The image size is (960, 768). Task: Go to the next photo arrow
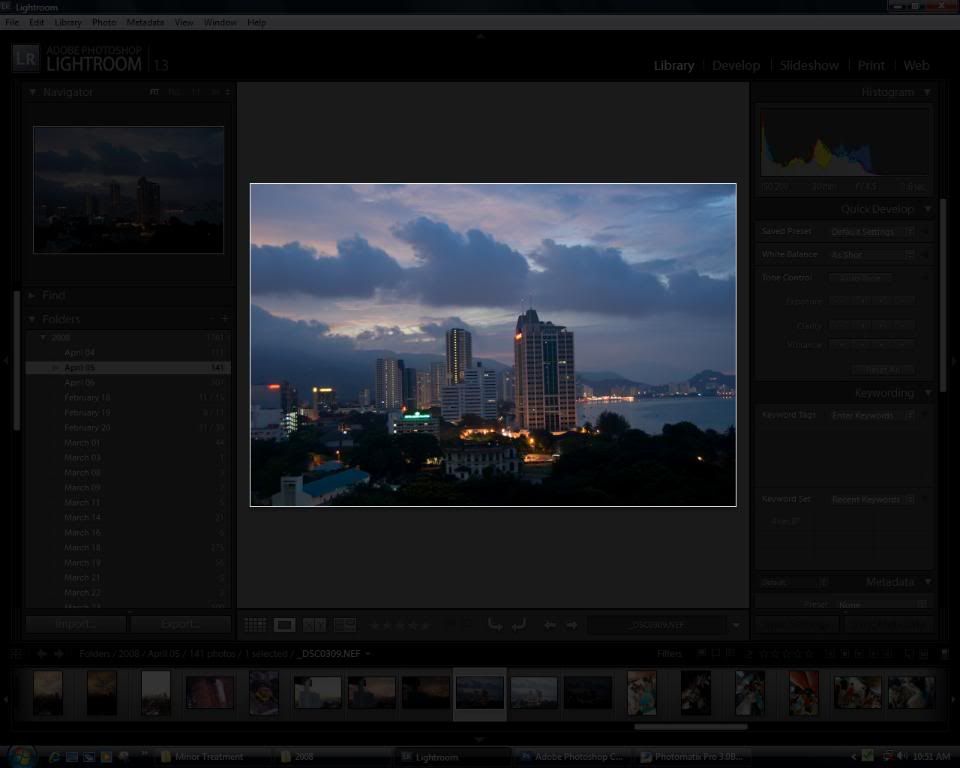[x=572, y=625]
